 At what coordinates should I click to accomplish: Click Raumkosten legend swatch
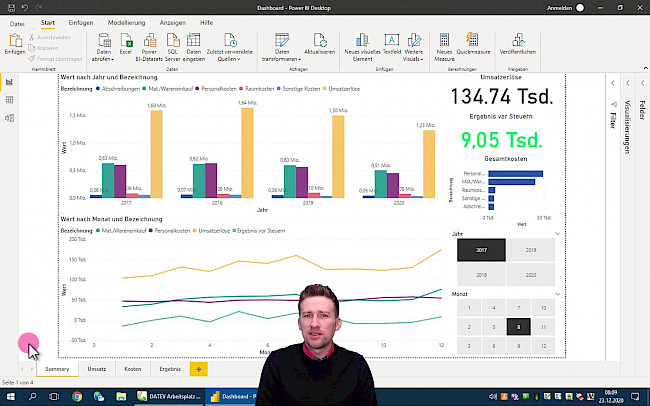click(241, 89)
